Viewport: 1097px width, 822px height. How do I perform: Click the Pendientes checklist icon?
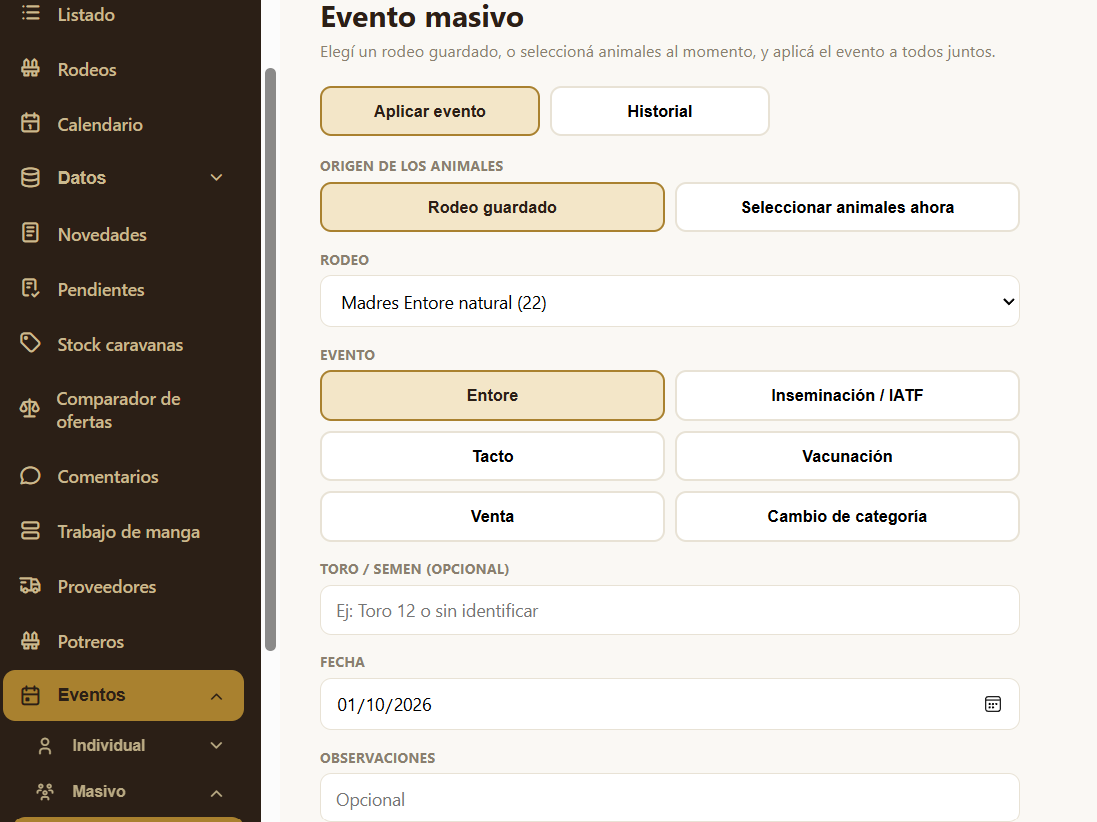[x=30, y=288]
